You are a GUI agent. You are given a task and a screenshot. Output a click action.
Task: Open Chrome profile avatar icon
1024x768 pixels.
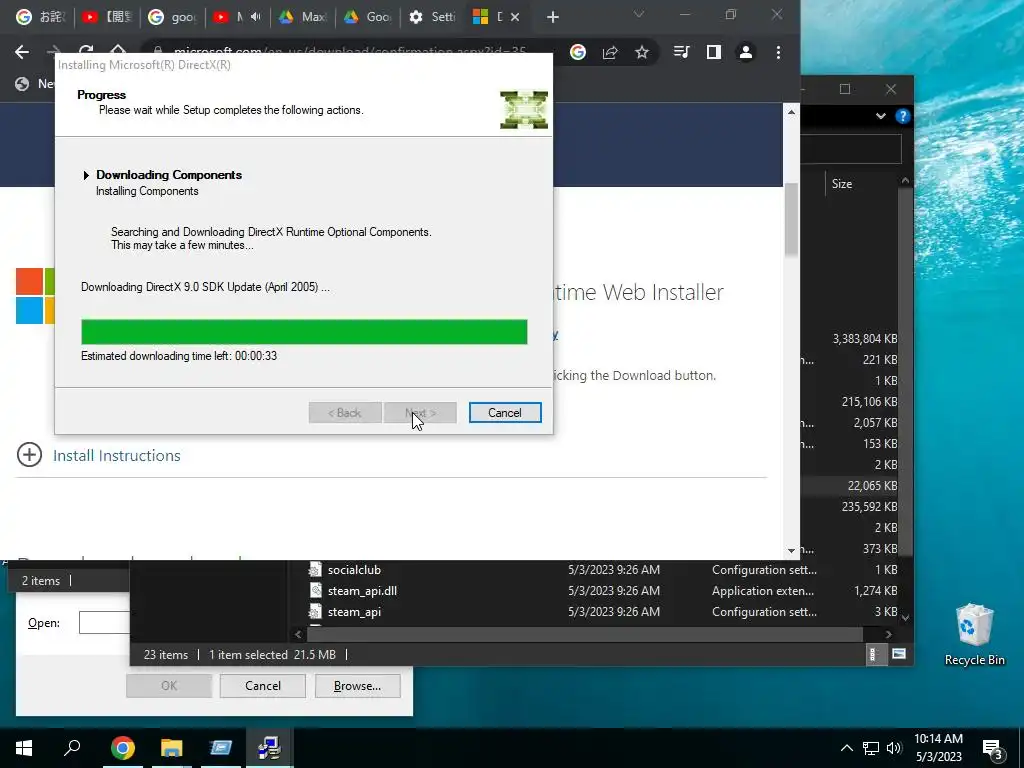(746, 52)
